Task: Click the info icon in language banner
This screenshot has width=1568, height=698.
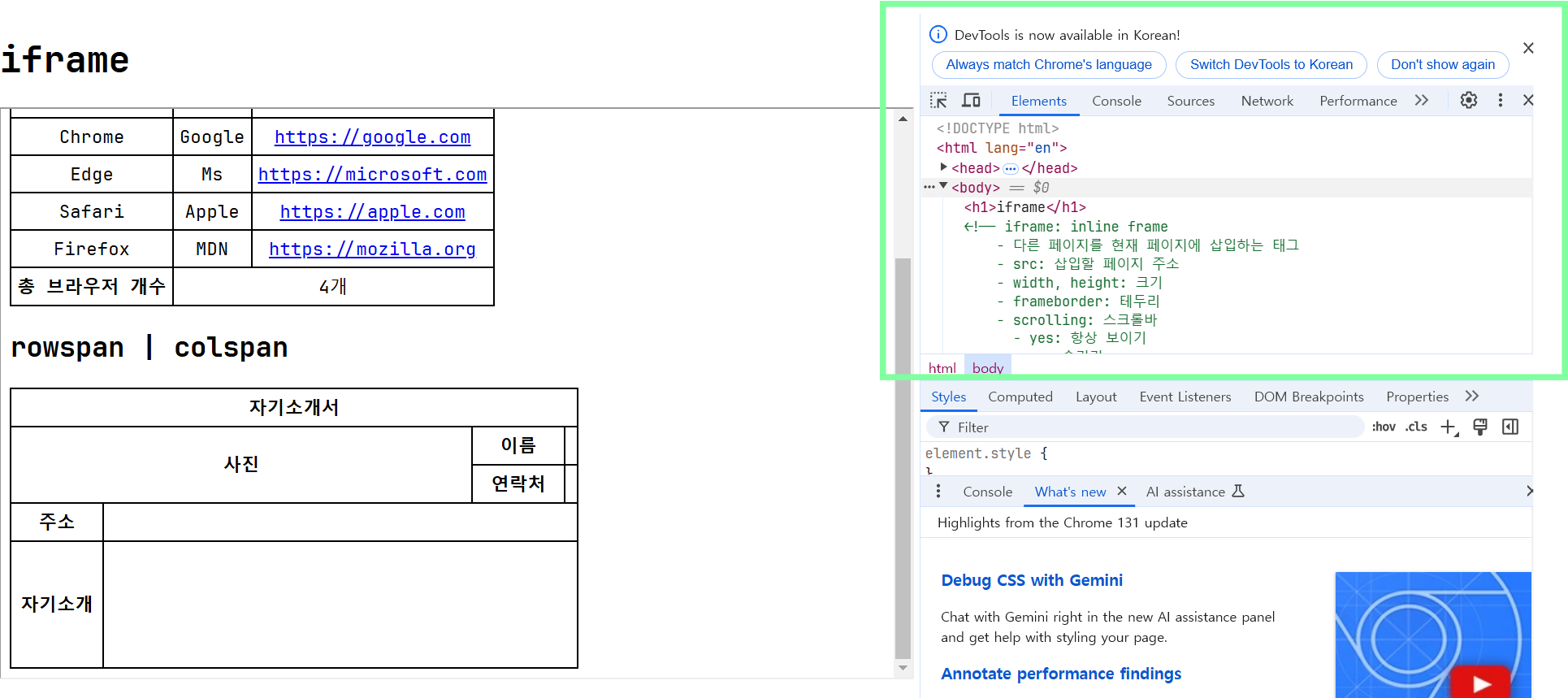Action: [938, 34]
